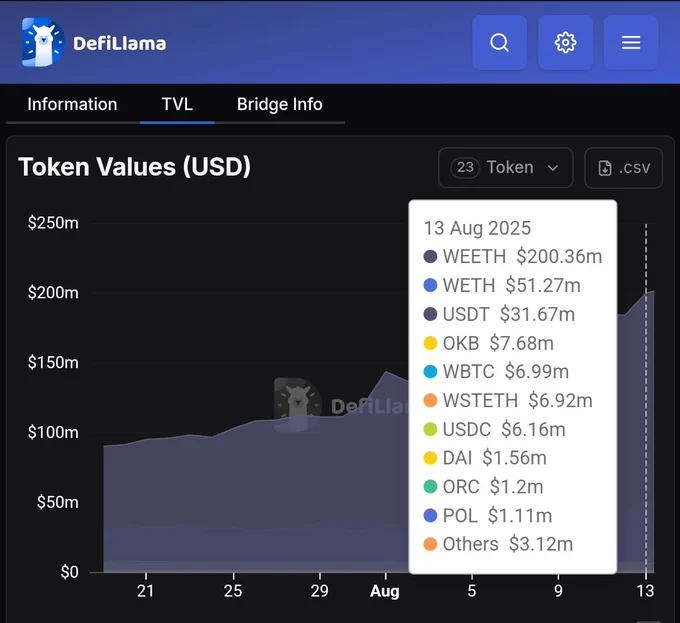Screen dimensions: 680x623
Task: Click the '13 Aug 2025' tooltip date
Action: pyautogui.click(x=477, y=228)
